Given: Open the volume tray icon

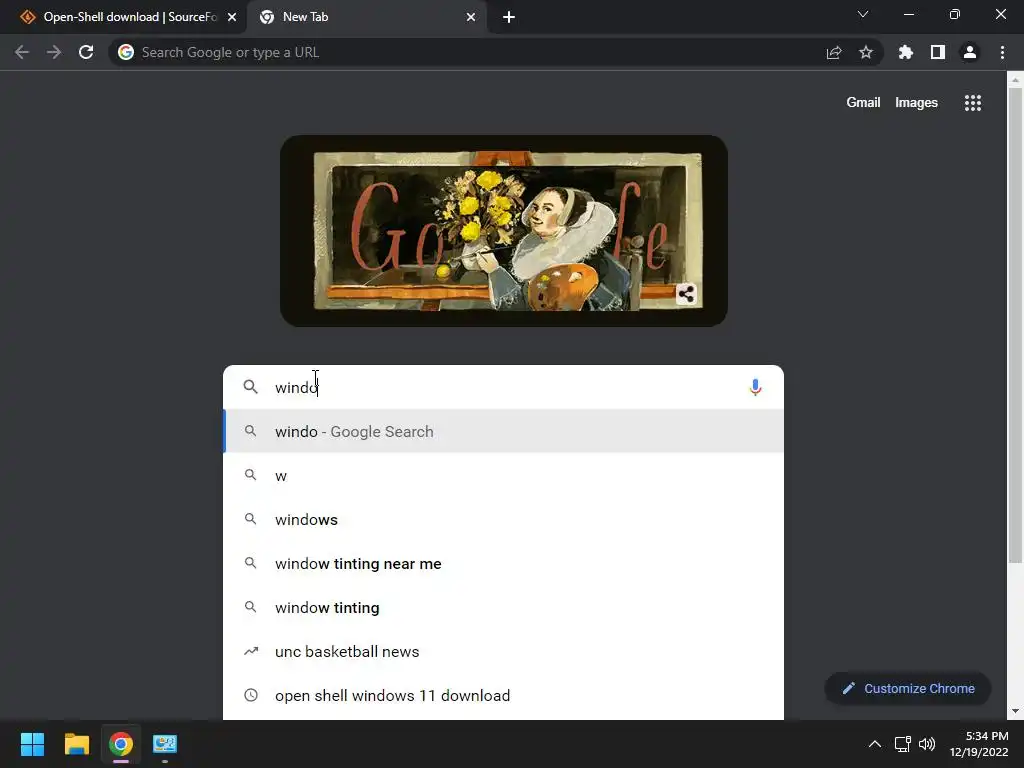Looking at the screenshot, I should [927, 744].
